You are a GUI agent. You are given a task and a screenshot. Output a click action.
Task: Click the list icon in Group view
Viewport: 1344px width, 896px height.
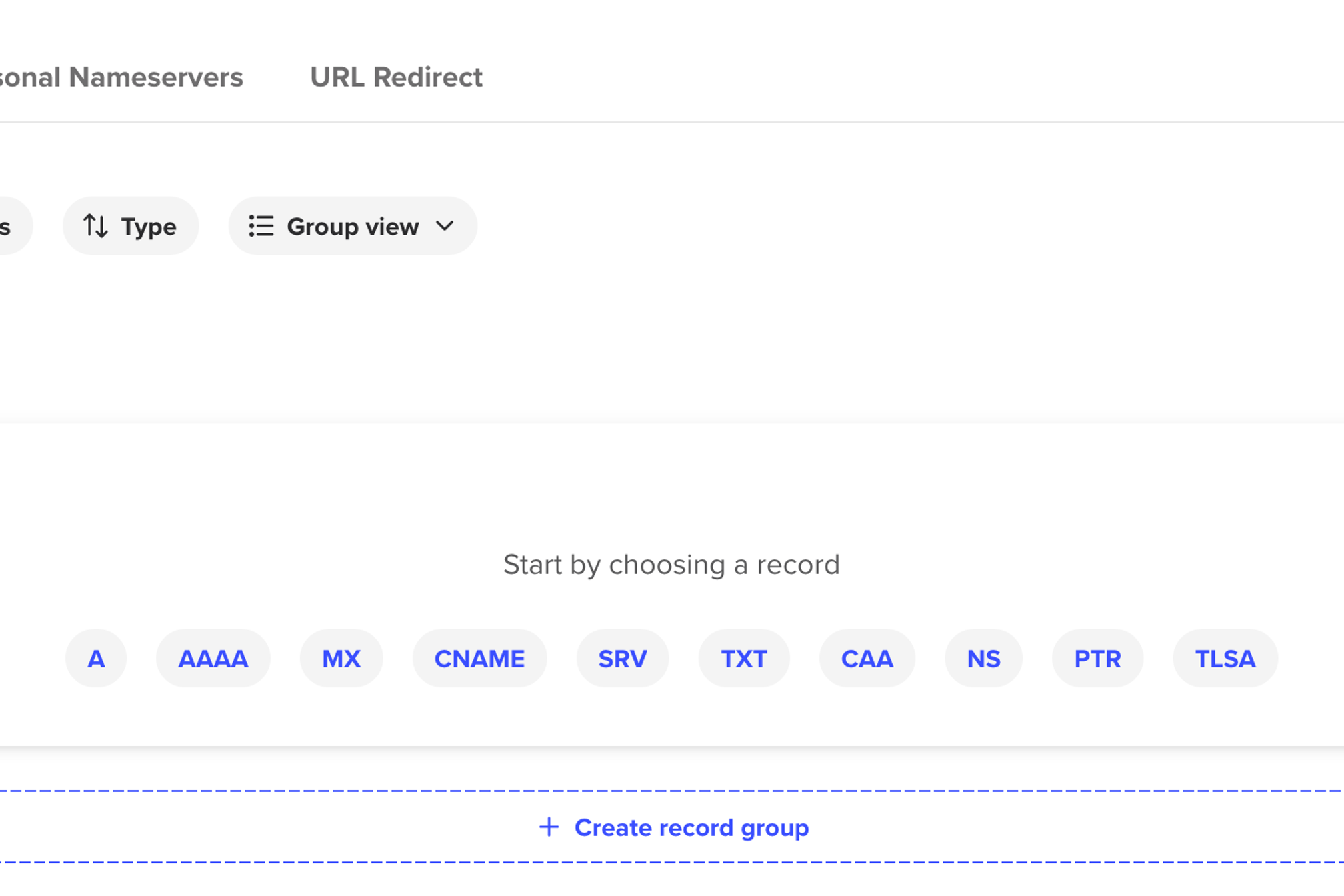click(x=261, y=226)
